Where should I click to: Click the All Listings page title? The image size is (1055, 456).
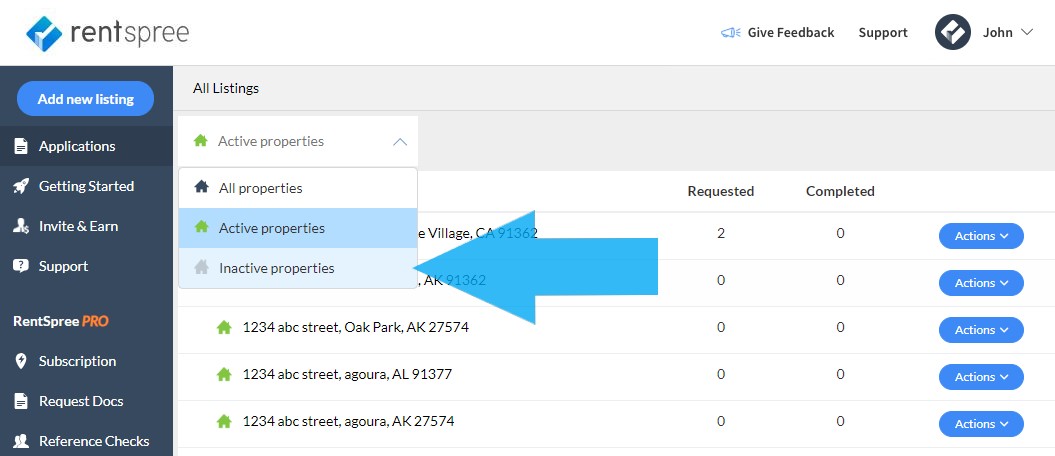[x=225, y=88]
